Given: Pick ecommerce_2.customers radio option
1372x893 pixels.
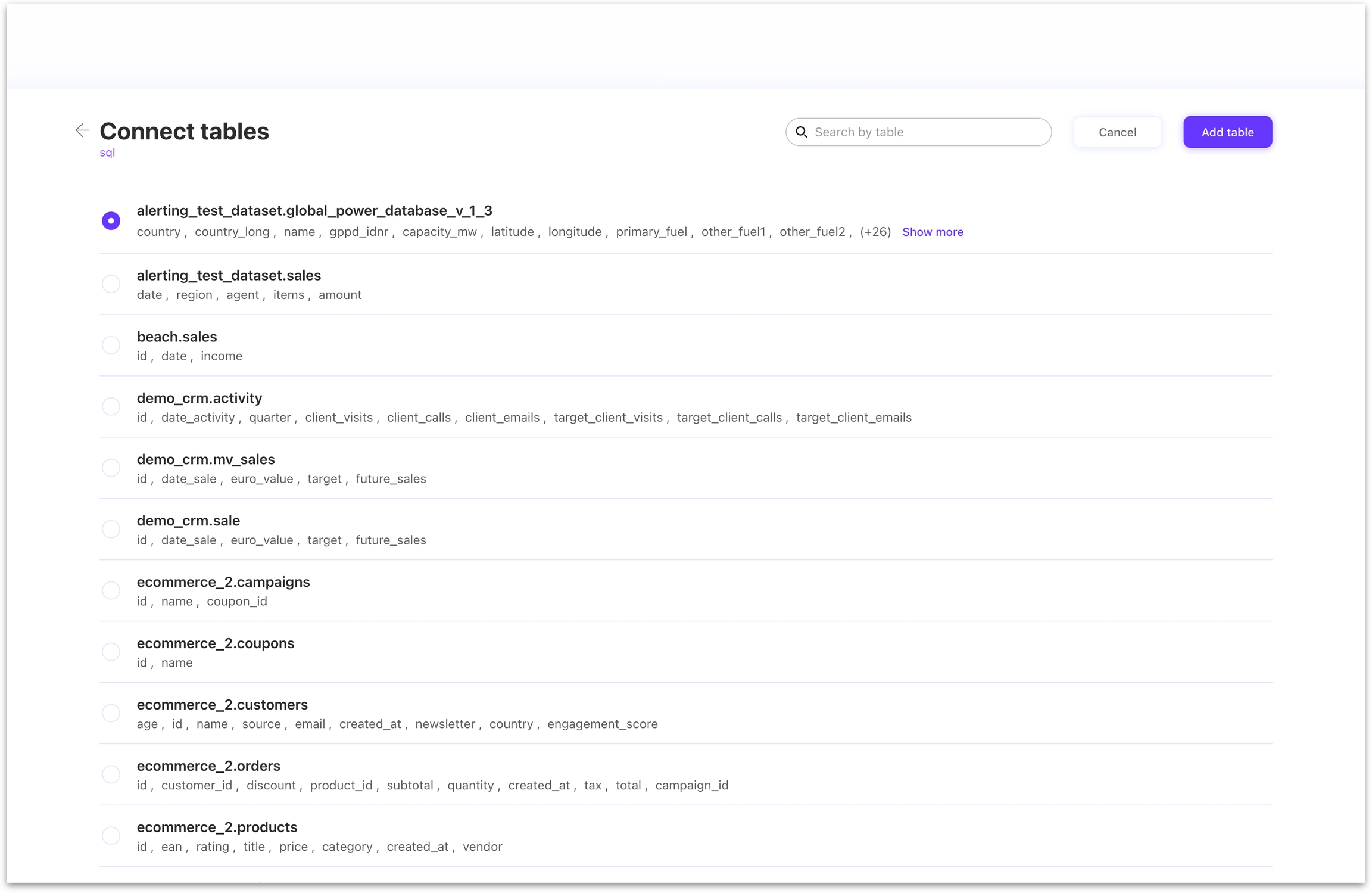Looking at the screenshot, I should pyautogui.click(x=111, y=714).
